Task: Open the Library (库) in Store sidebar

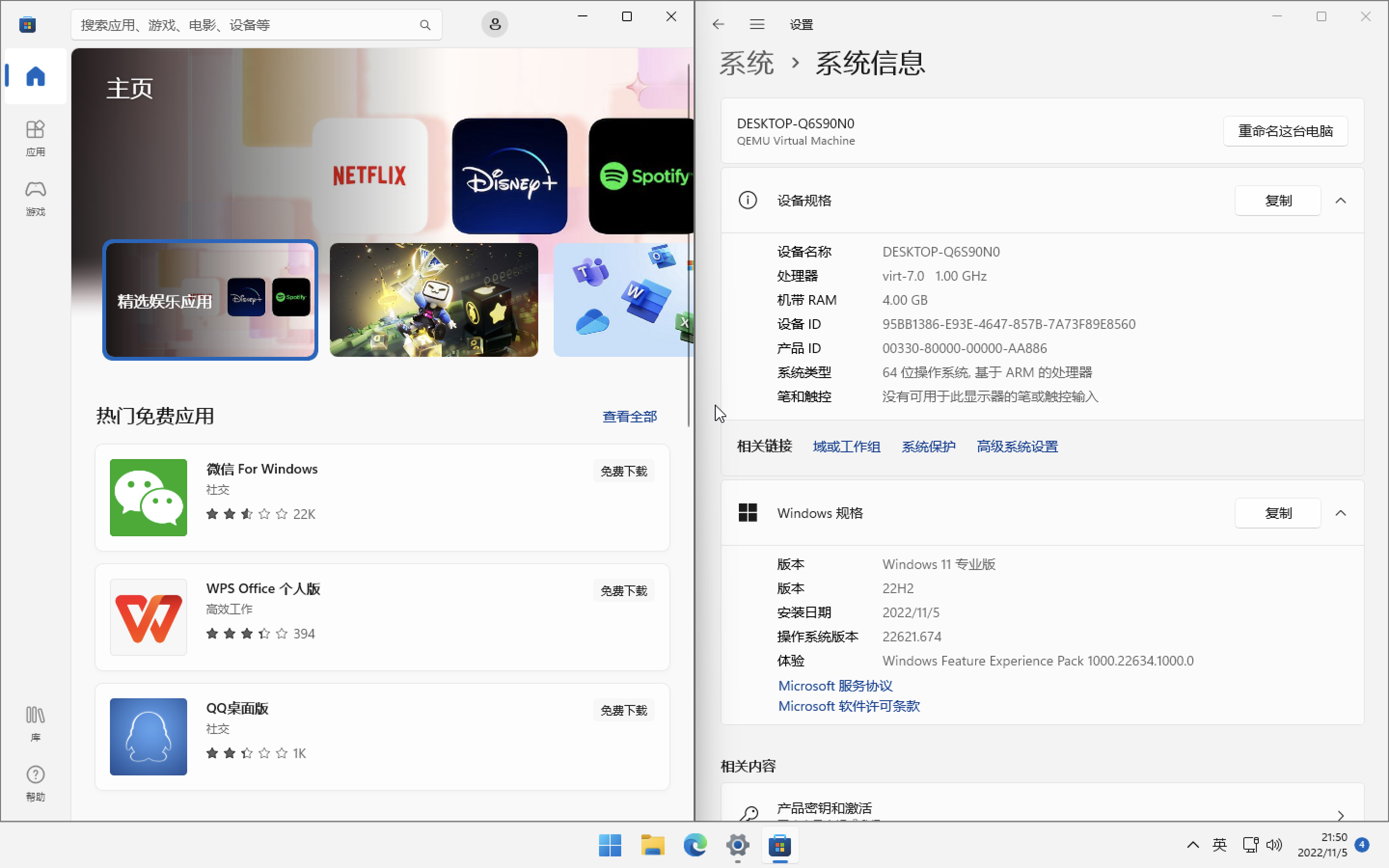Action: pos(35,724)
